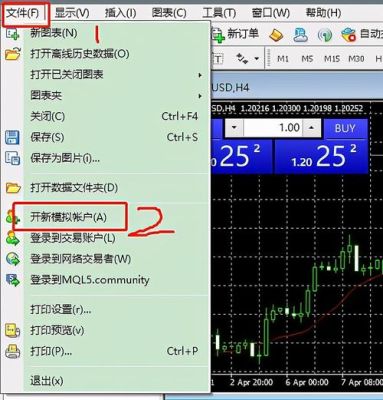383x400 pixels.
Task: Open the 图表(C) menu
Action: [169, 13]
